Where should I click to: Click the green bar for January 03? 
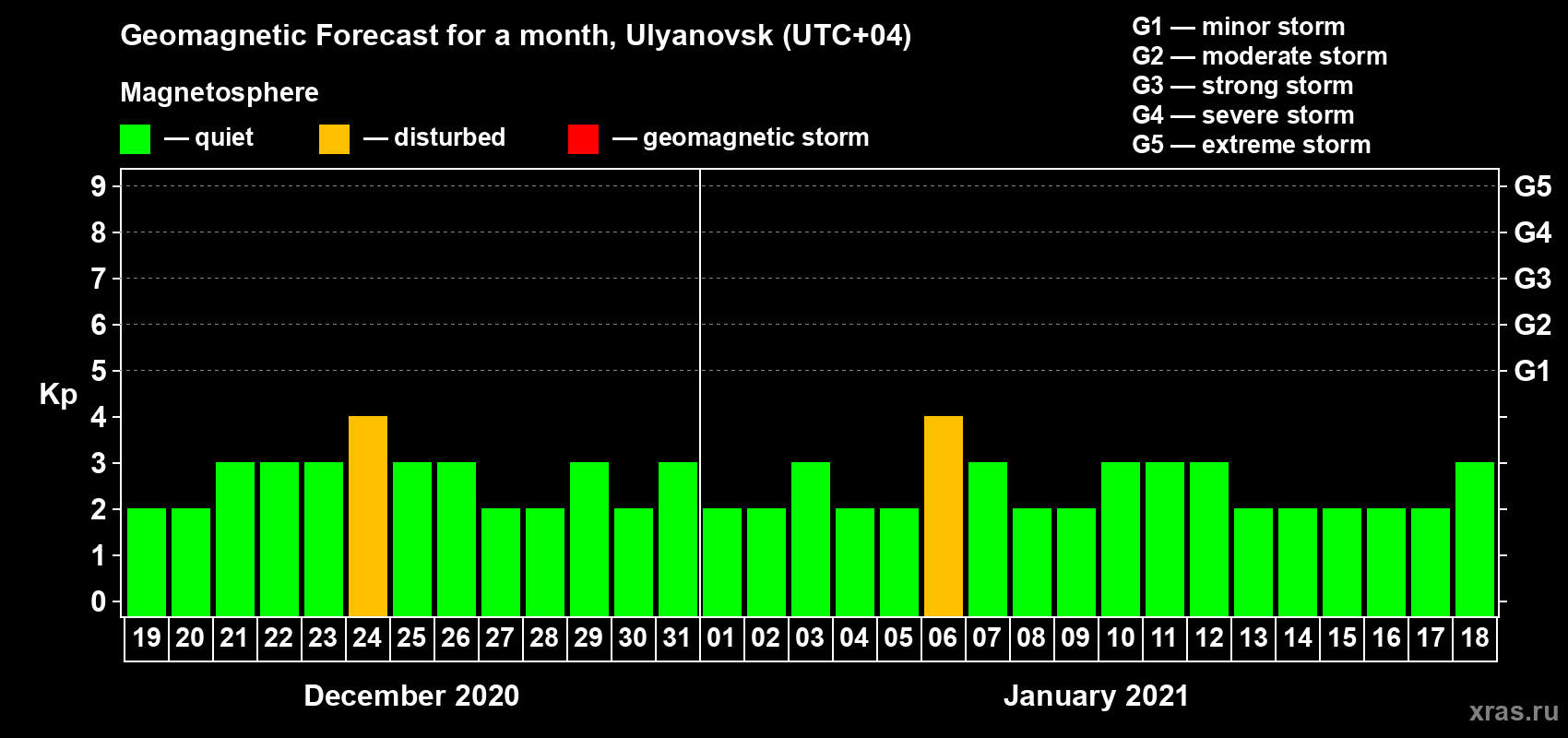click(x=811, y=540)
